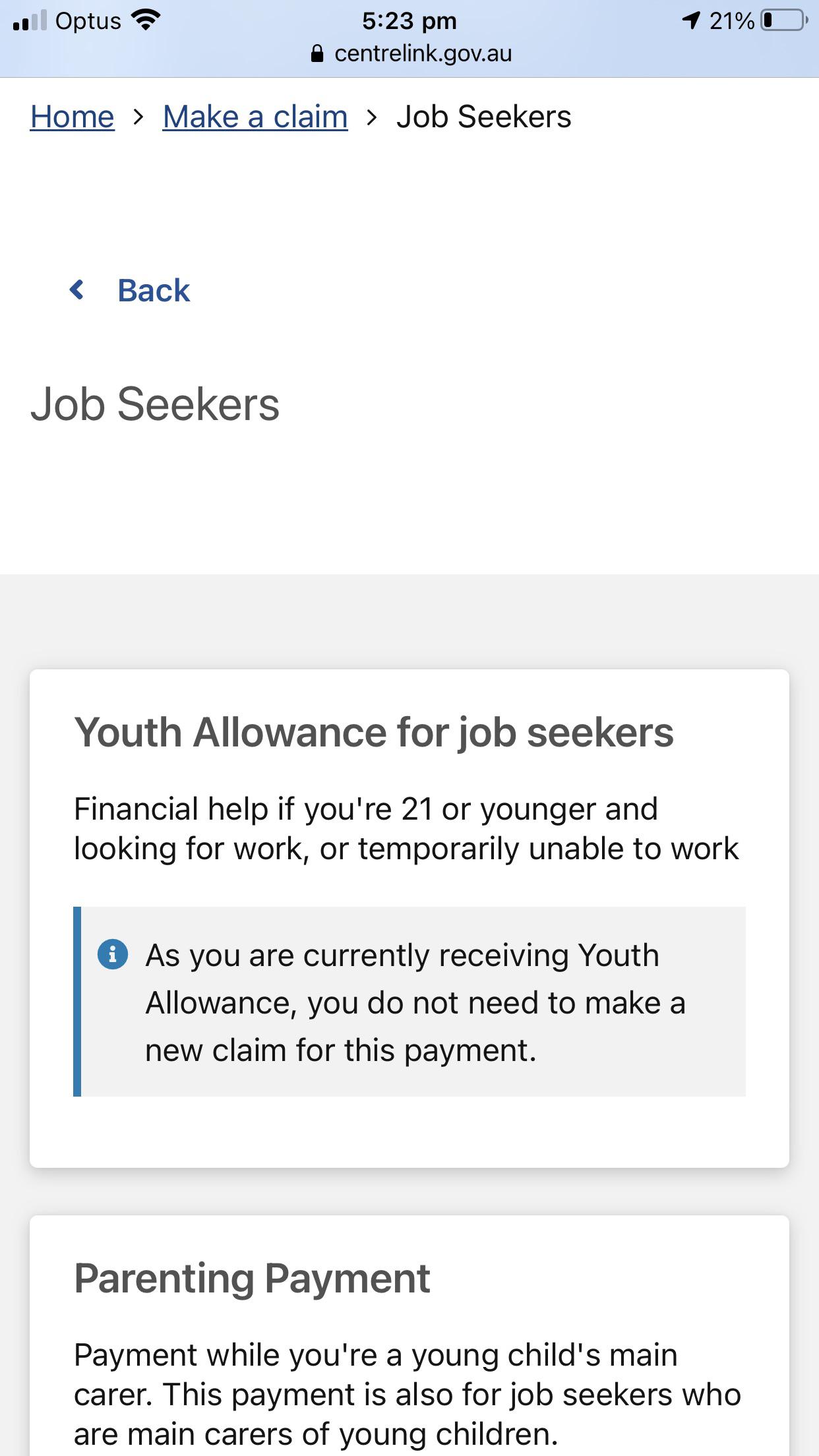This screenshot has width=819, height=1456.
Task: Switch to the Make a claim breadcrumb
Action: [x=255, y=116]
